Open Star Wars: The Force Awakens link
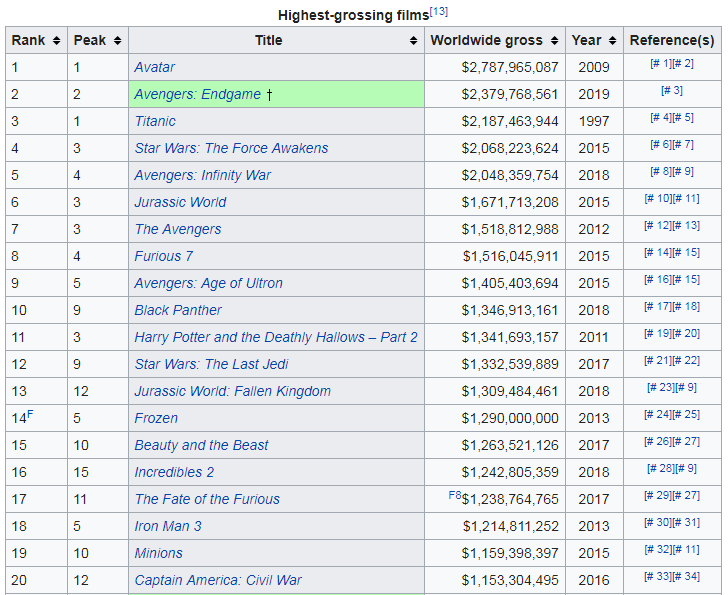Image resolution: width=728 pixels, height=595 pixels. point(231,148)
